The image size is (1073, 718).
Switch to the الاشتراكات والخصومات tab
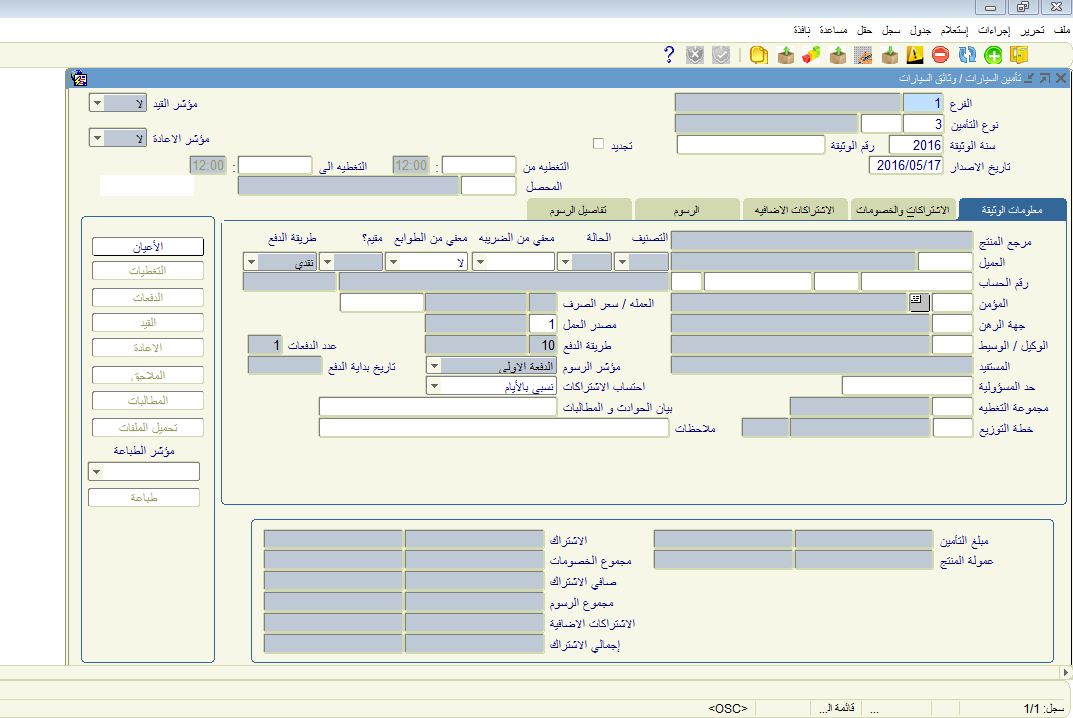(902, 209)
